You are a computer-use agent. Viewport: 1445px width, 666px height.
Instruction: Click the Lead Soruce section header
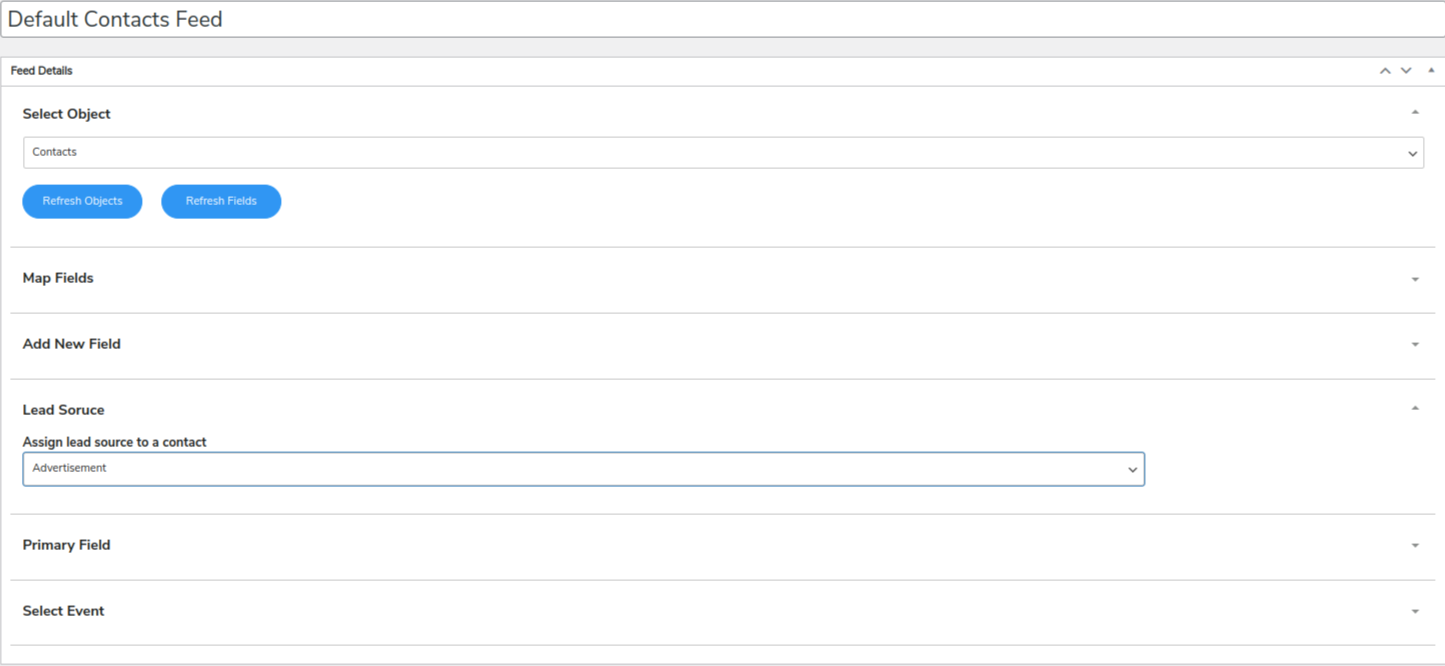63,409
